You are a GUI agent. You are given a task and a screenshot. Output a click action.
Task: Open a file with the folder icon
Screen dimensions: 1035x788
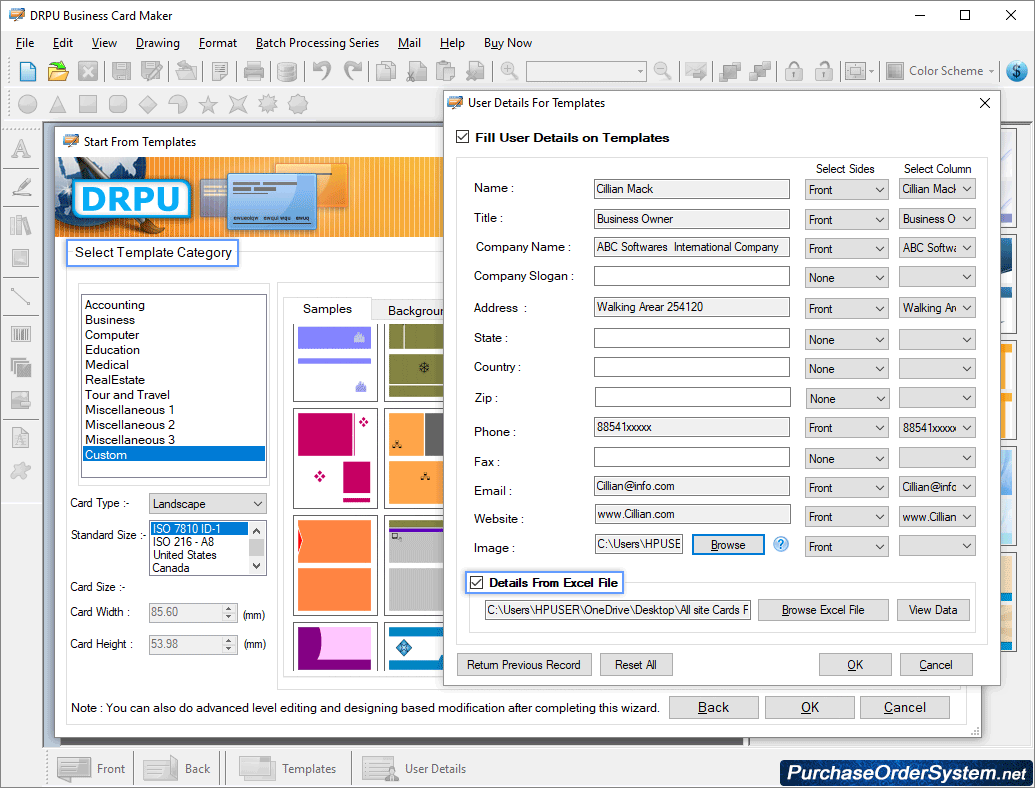pyautogui.click(x=58, y=71)
